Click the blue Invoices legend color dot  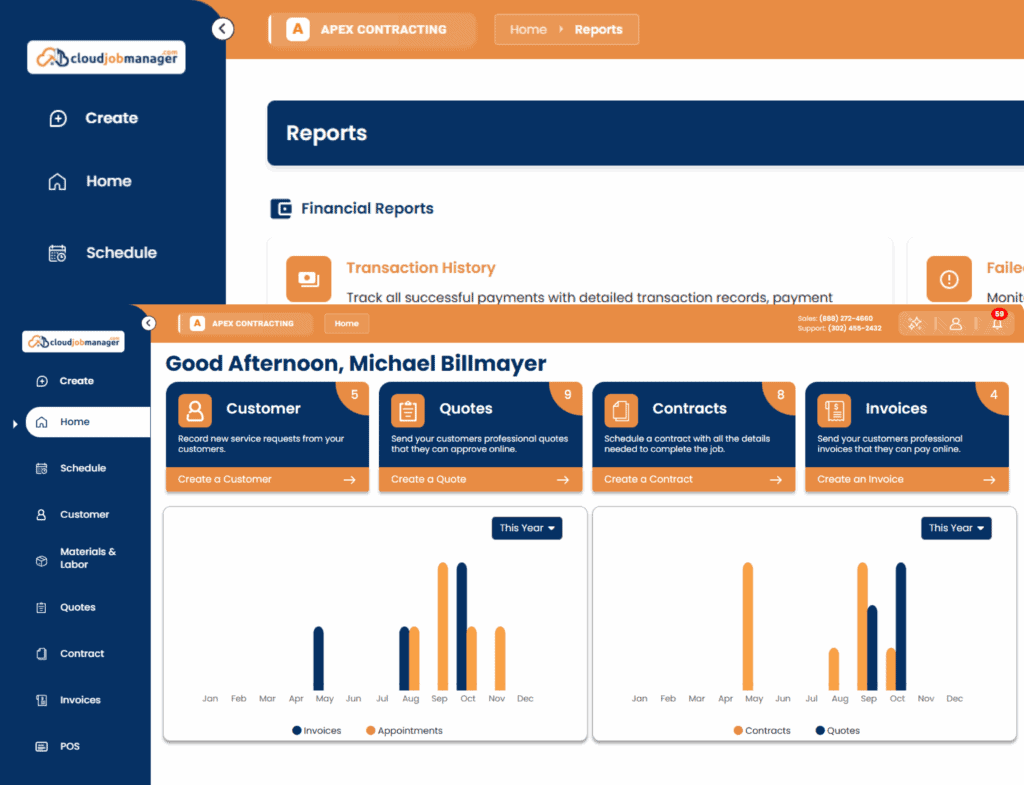click(297, 731)
